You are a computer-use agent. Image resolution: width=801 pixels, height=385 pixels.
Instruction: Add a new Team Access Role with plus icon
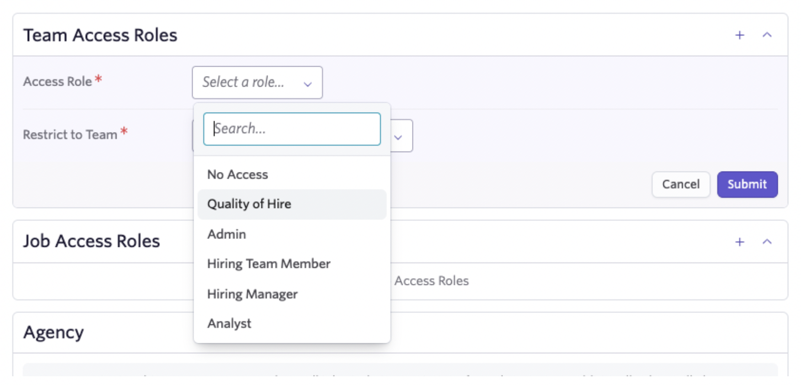point(739,35)
